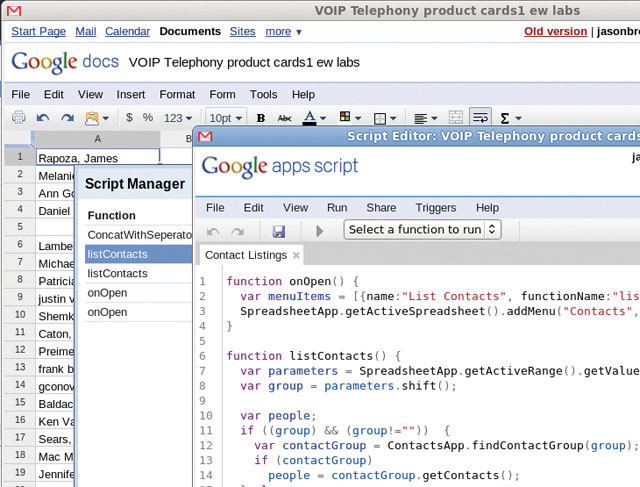Format as currency with the dollar icon
This screenshot has width=640, height=487.
pyautogui.click(x=129, y=117)
